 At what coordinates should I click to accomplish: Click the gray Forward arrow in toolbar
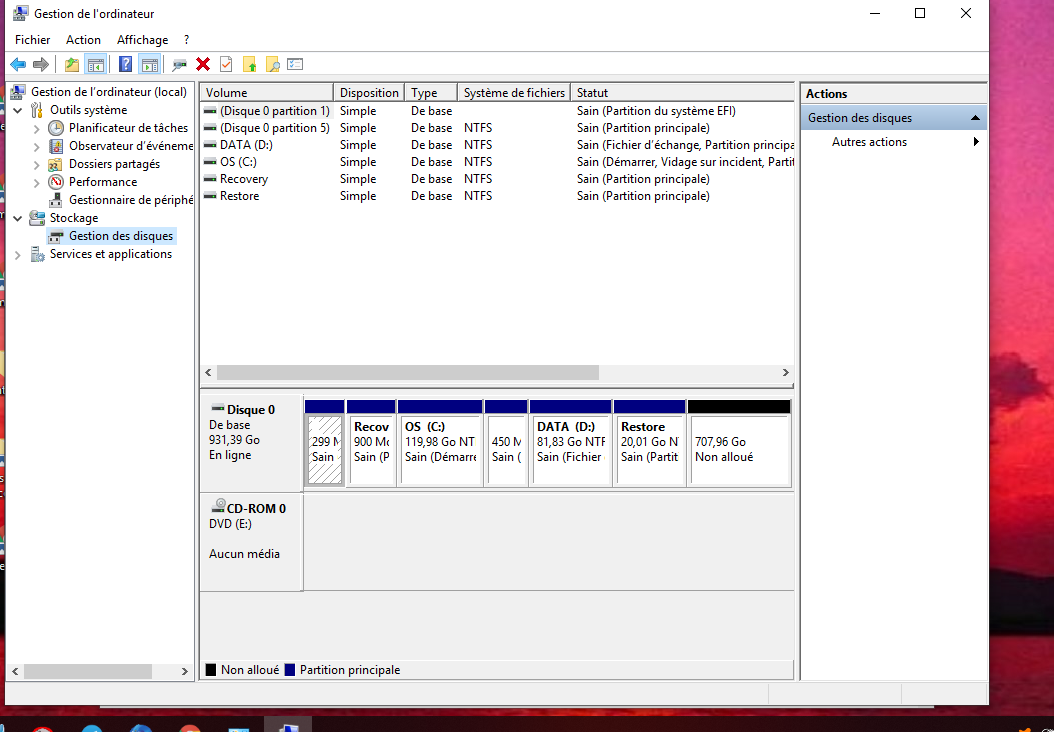click(41, 65)
